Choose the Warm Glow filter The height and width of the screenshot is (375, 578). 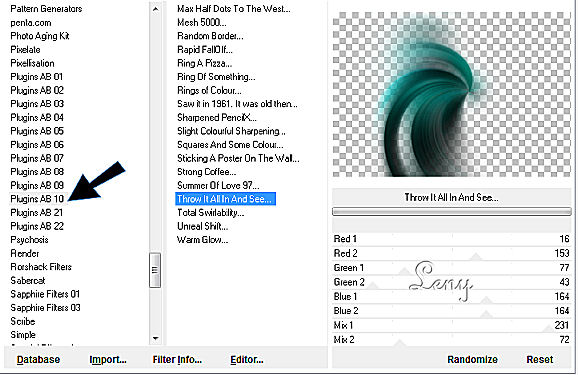coord(202,240)
